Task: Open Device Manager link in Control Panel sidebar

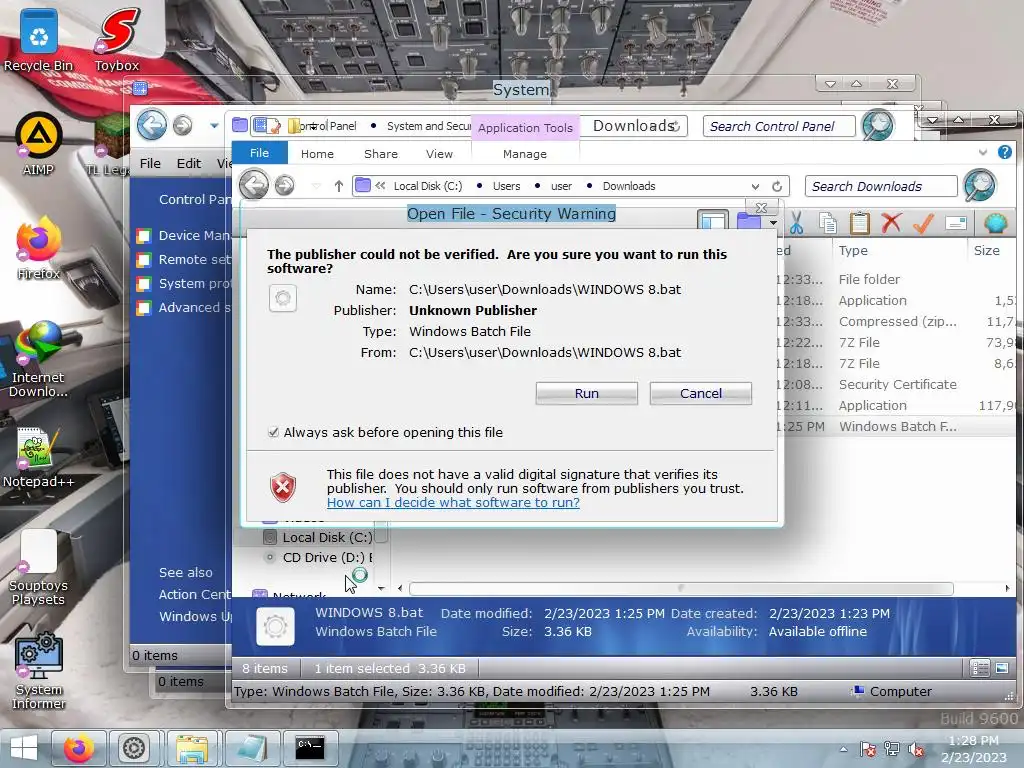Action: (x=194, y=235)
